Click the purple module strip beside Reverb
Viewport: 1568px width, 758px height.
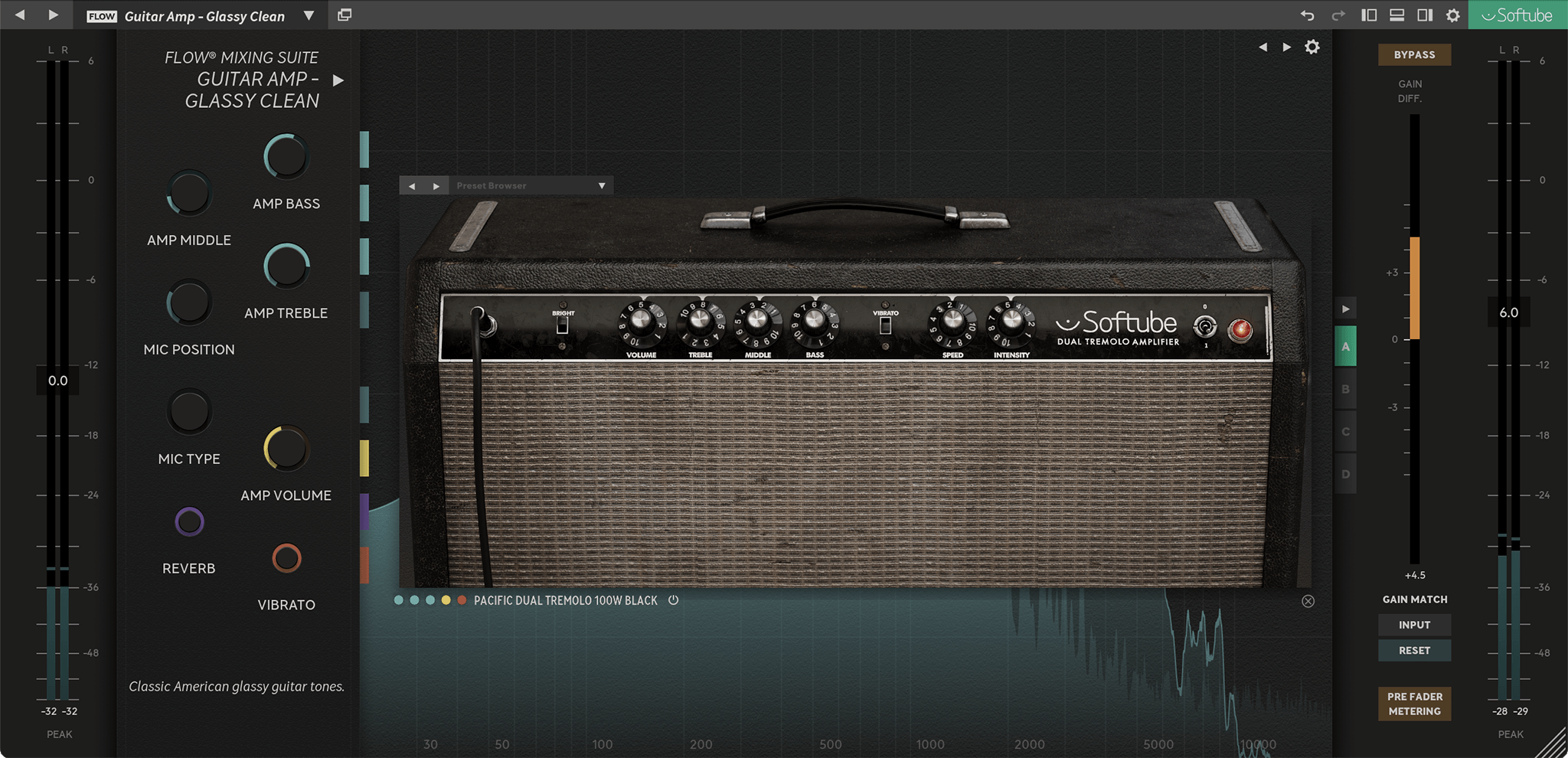364,511
